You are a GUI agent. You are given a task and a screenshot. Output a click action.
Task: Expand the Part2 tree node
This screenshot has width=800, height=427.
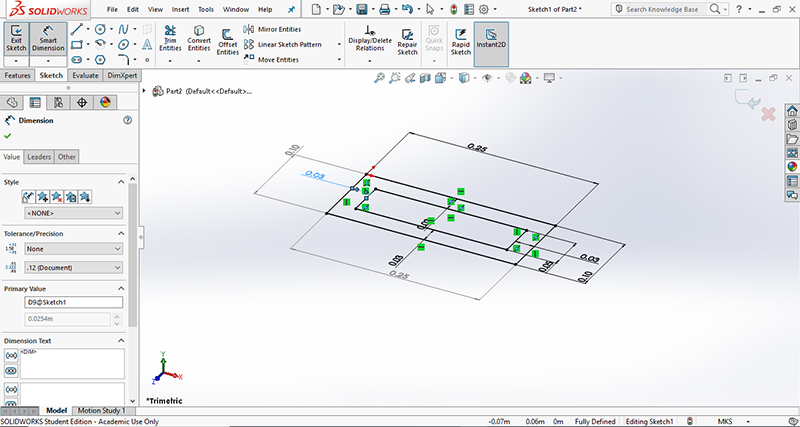144,91
